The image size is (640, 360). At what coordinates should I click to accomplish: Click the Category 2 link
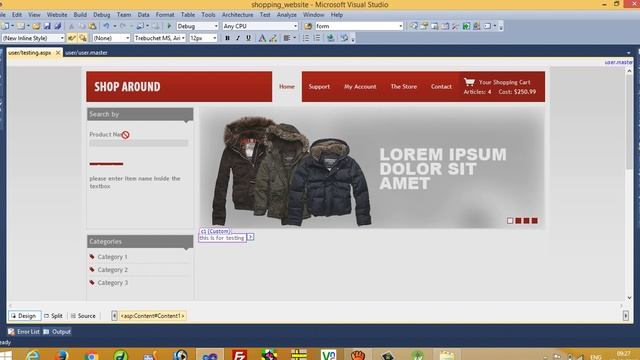pyautogui.click(x=112, y=270)
